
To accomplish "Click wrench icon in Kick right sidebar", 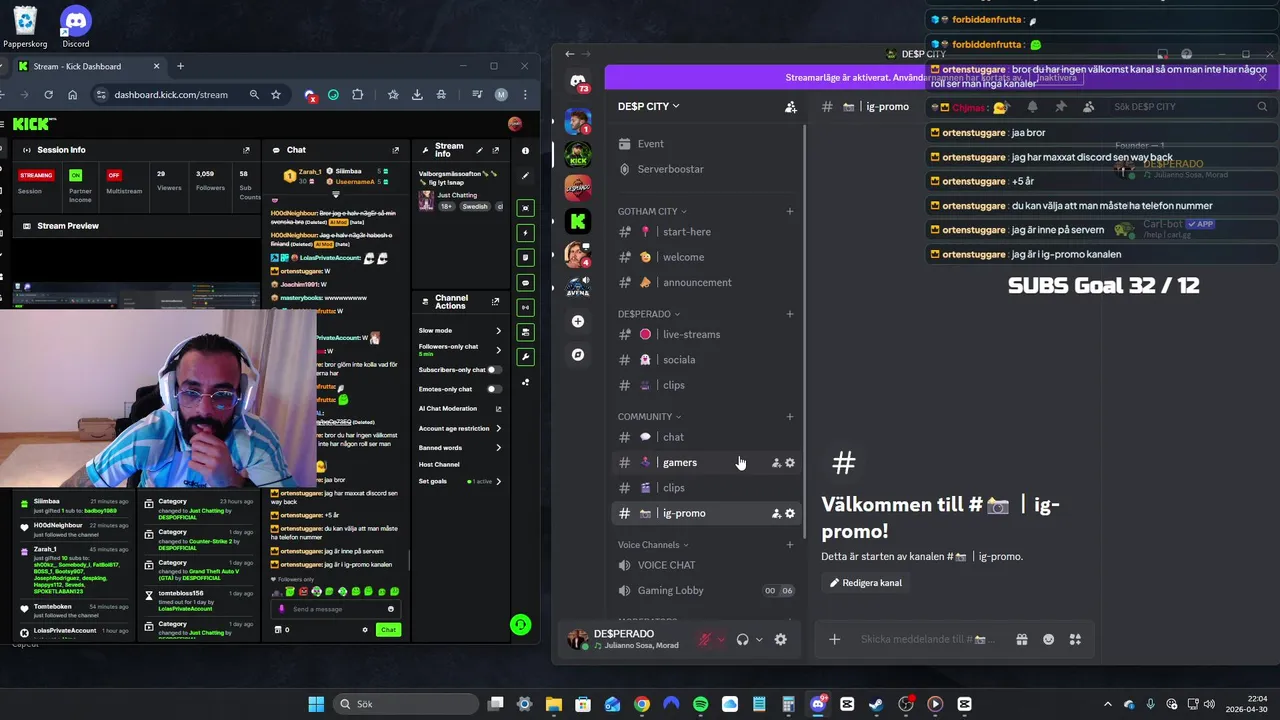I will point(525,357).
